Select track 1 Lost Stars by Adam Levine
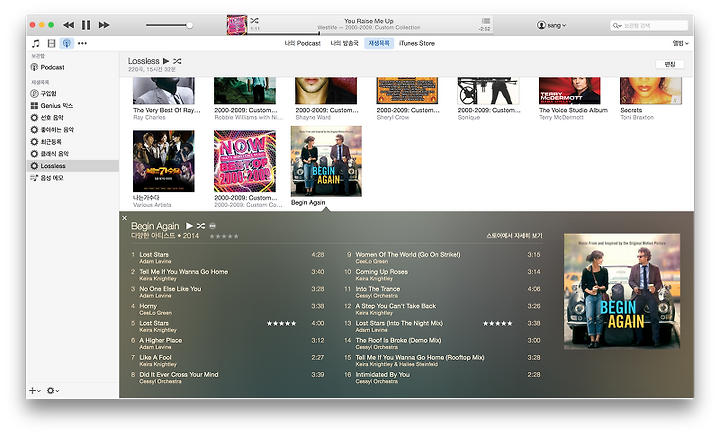 click(228, 257)
